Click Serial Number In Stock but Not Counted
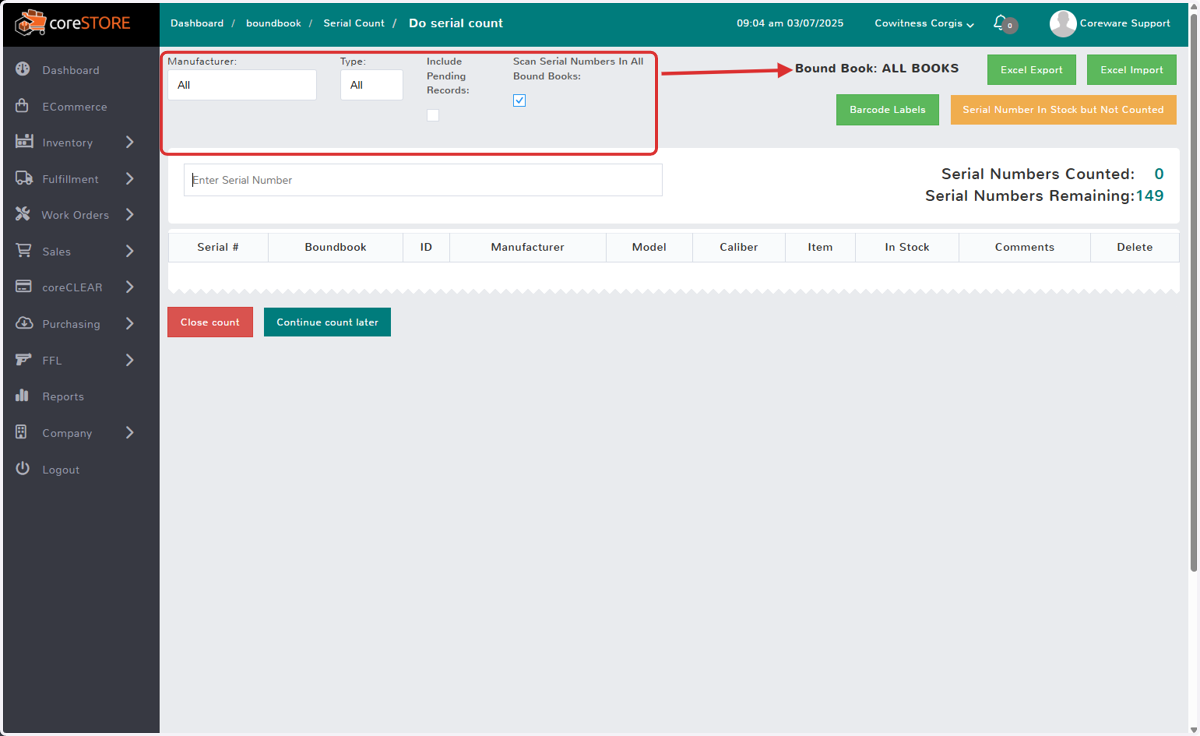The width and height of the screenshot is (1200, 736). pyautogui.click(x=1063, y=109)
